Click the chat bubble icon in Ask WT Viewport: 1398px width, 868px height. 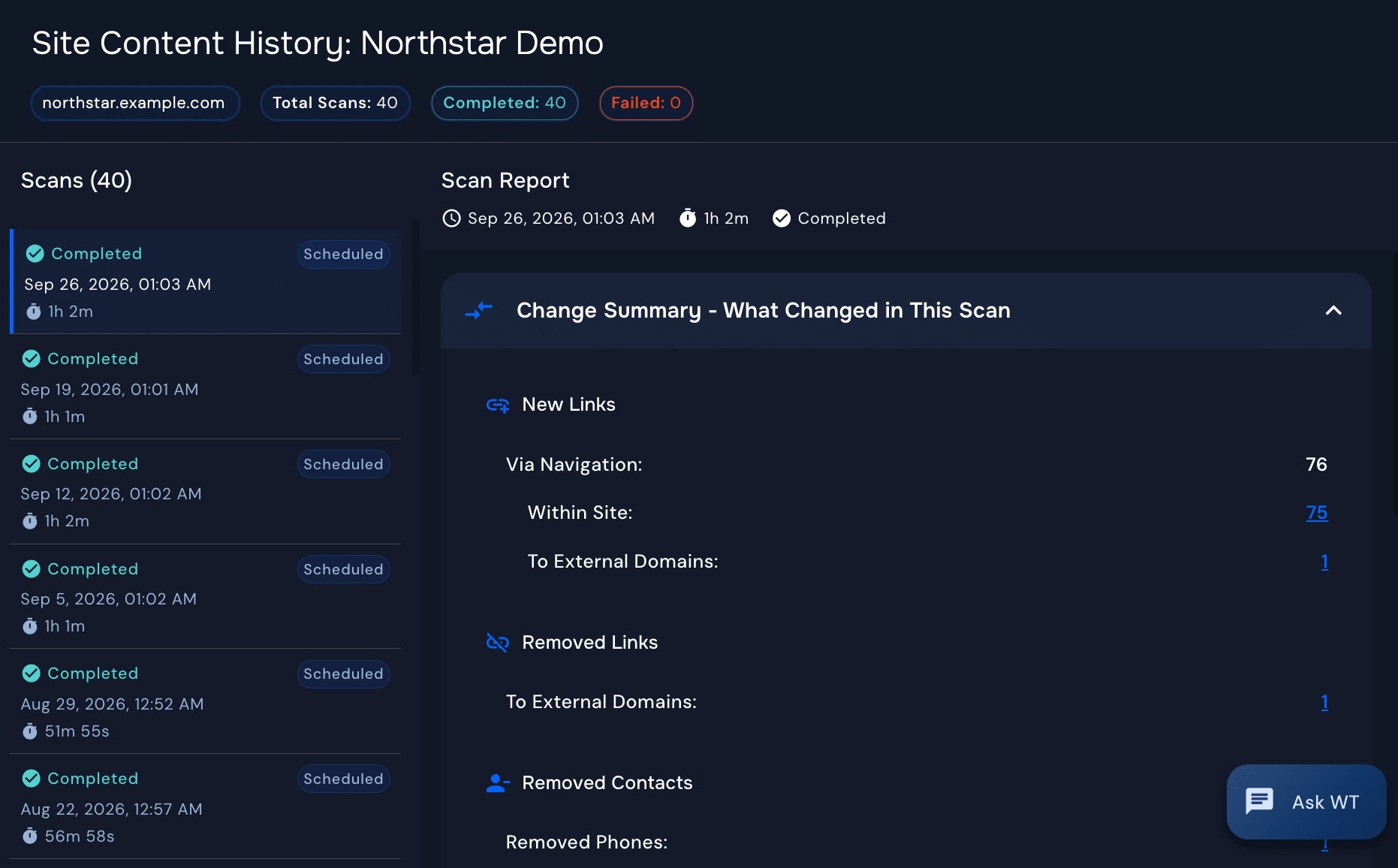click(x=1259, y=801)
